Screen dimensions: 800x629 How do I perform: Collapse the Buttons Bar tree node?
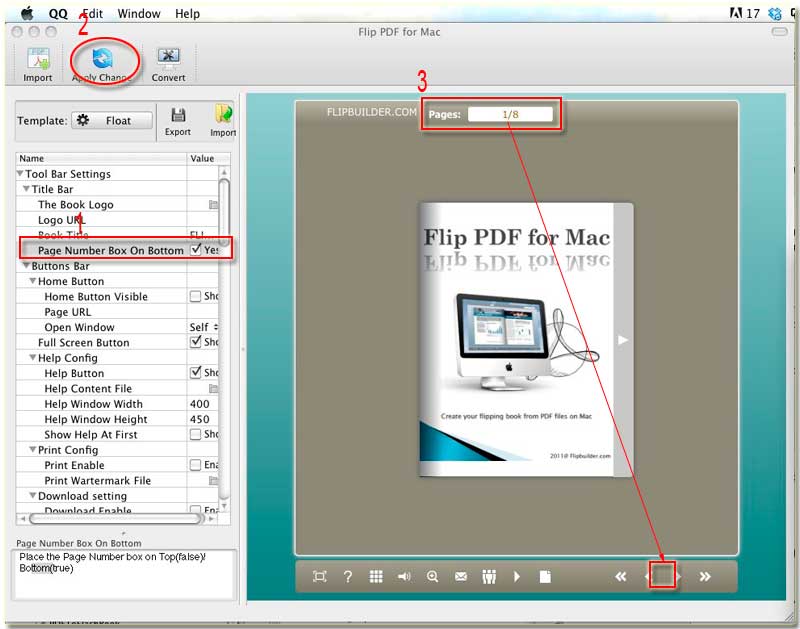(26, 266)
